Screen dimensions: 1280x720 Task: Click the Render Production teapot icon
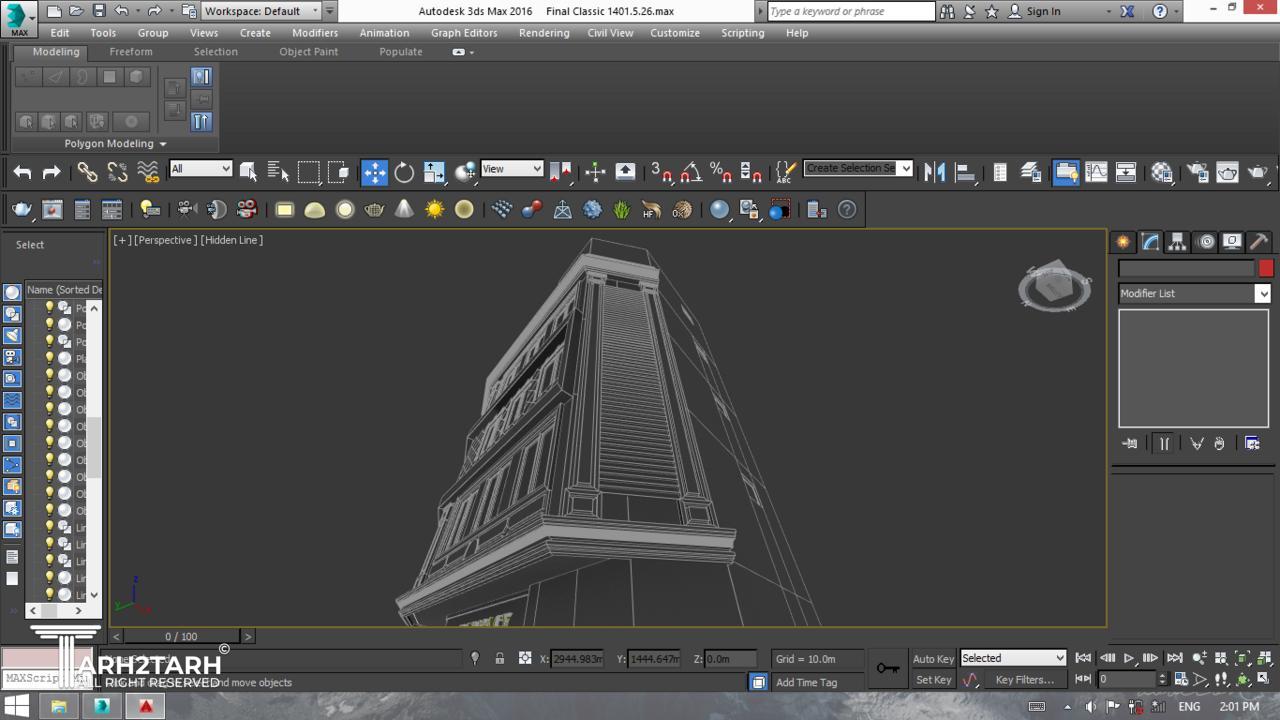pos(1257,172)
